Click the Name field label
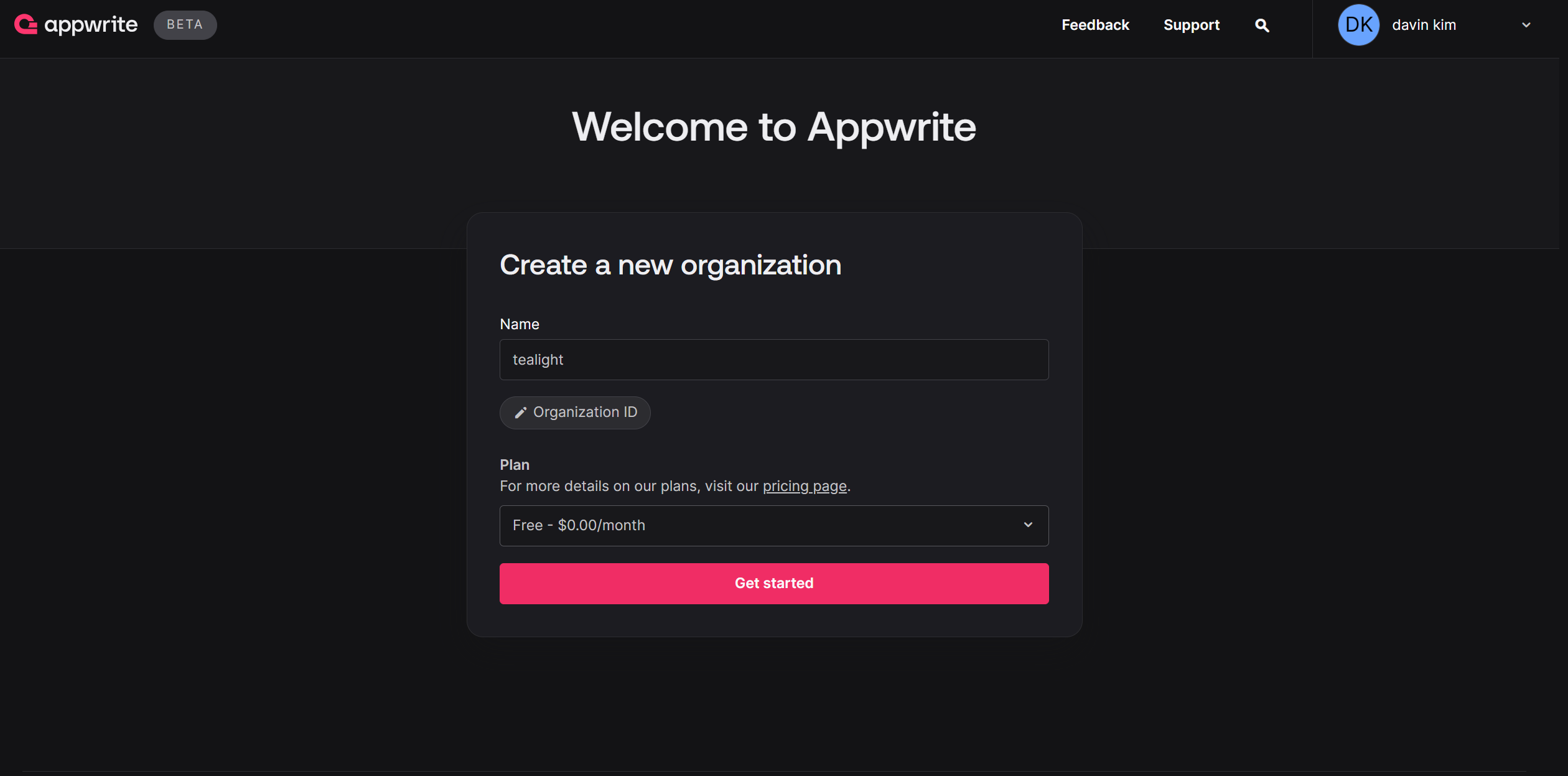 [x=519, y=324]
